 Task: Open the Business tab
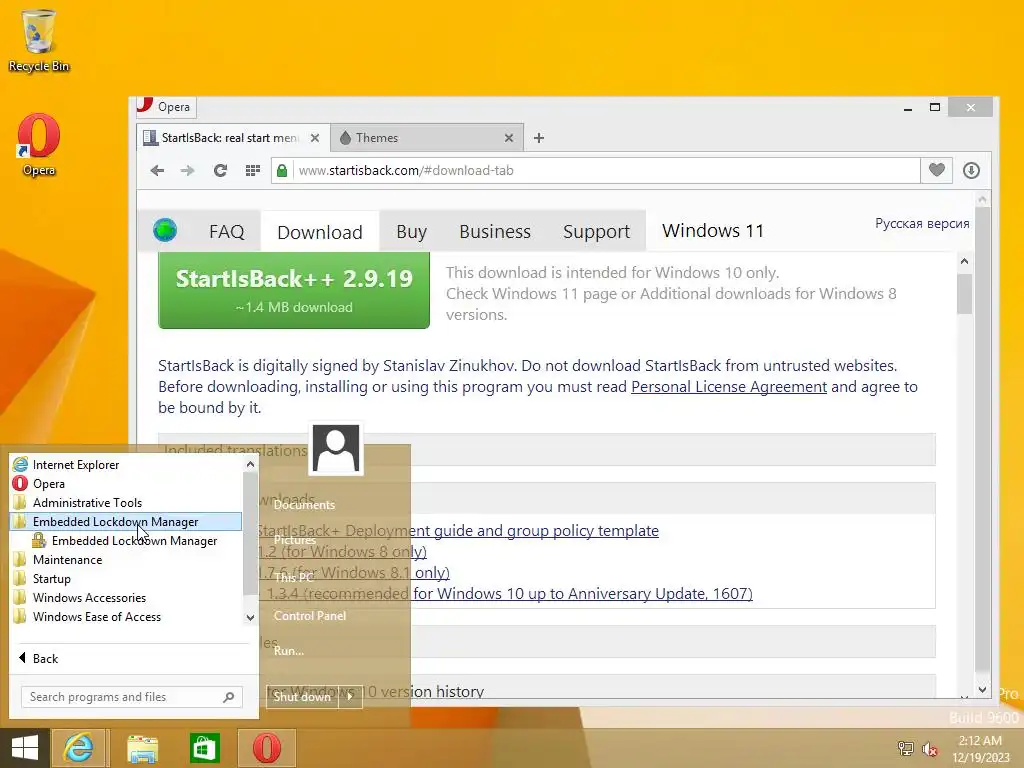[x=495, y=231]
